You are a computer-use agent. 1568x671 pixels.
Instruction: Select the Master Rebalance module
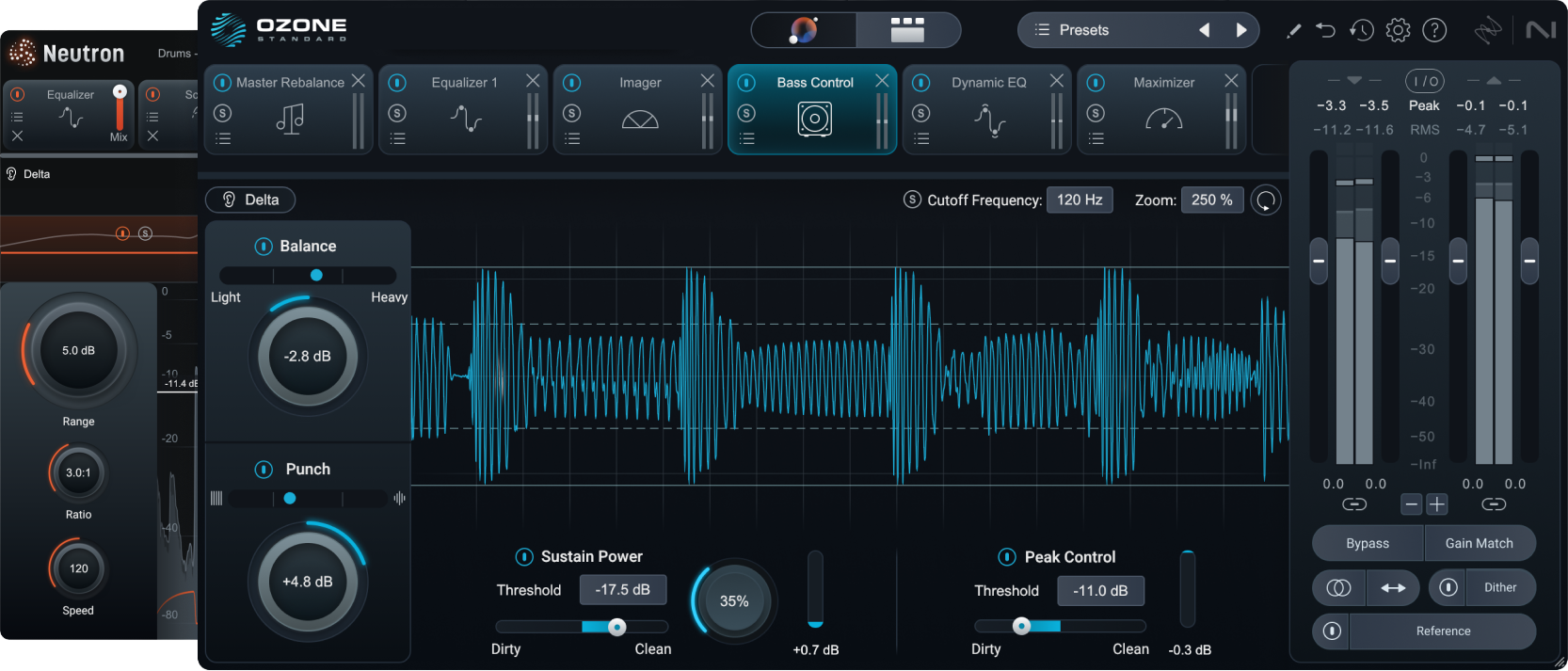[x=289, y=109]
